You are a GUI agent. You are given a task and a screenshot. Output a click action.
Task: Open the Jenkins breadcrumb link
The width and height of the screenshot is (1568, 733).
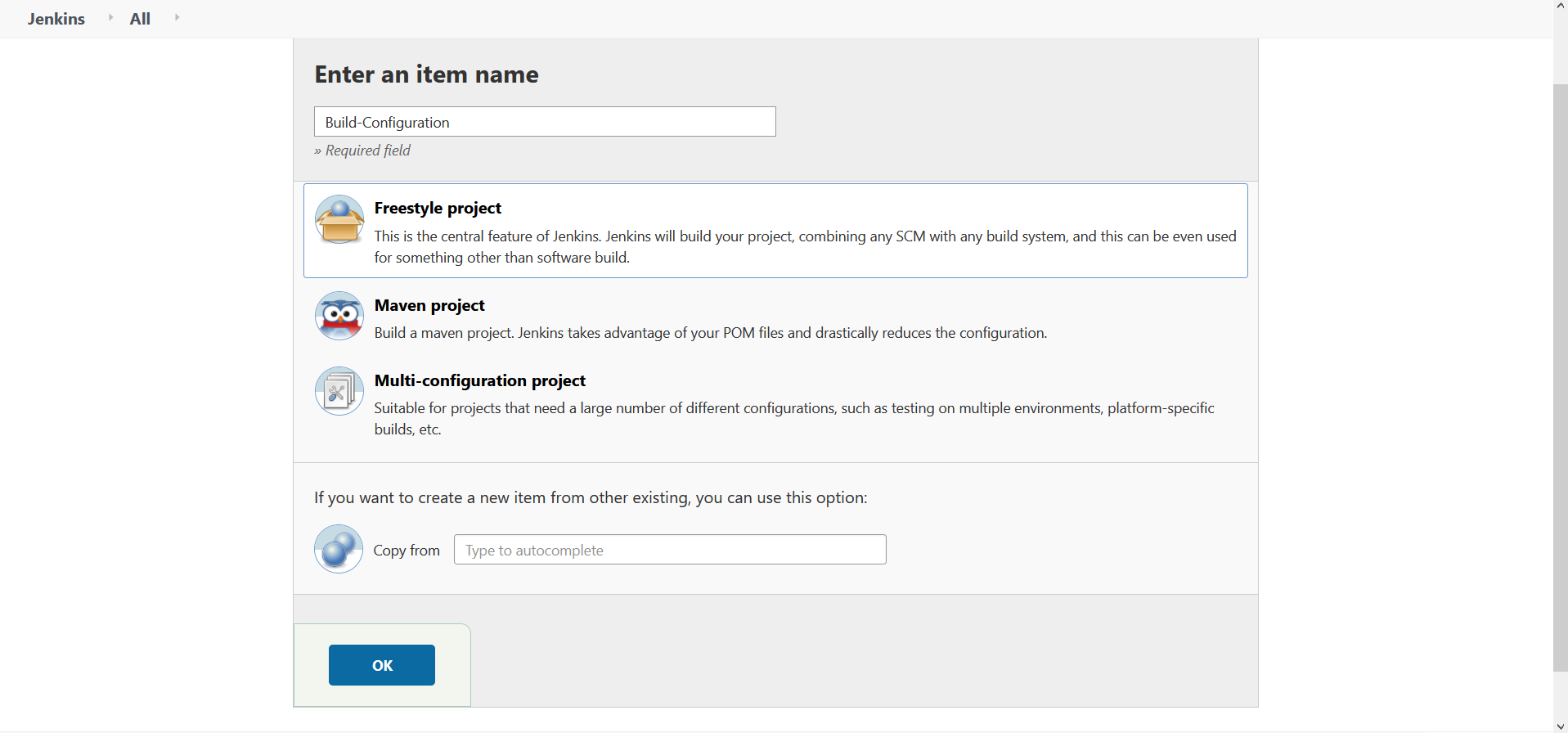pyautogui.click(x=56, y=19)
